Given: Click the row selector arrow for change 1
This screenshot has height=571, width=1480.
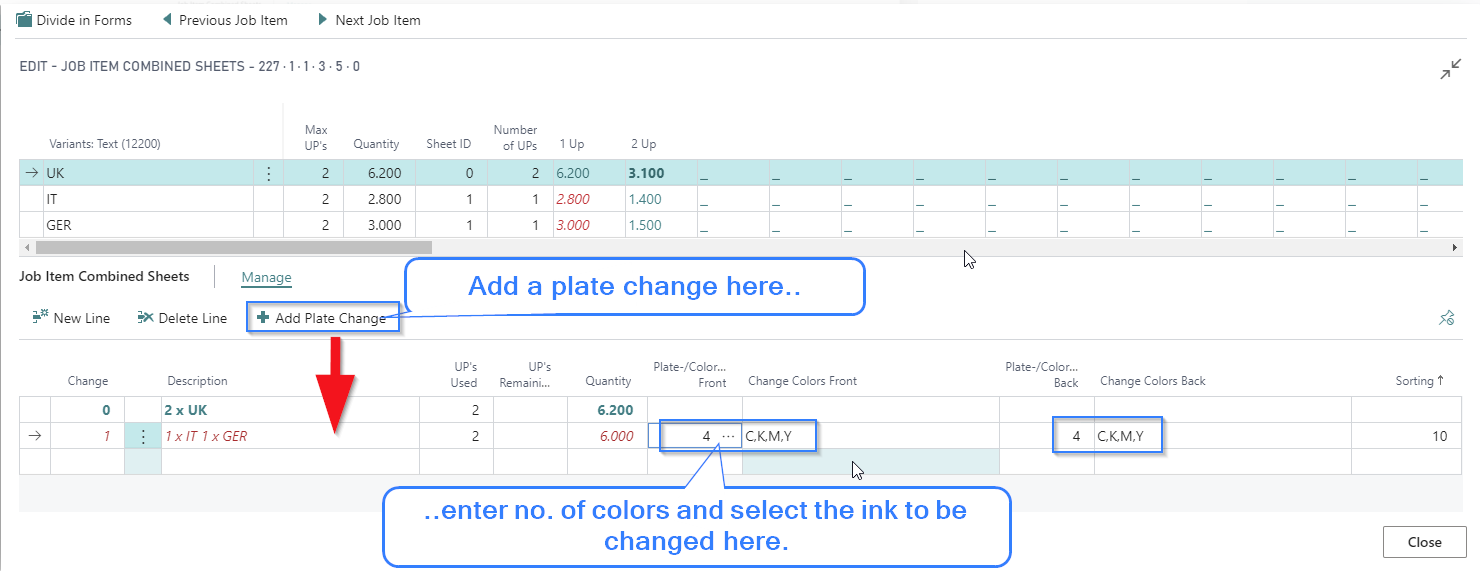Looking at the screenshot, I should click(x=34, y=436).
